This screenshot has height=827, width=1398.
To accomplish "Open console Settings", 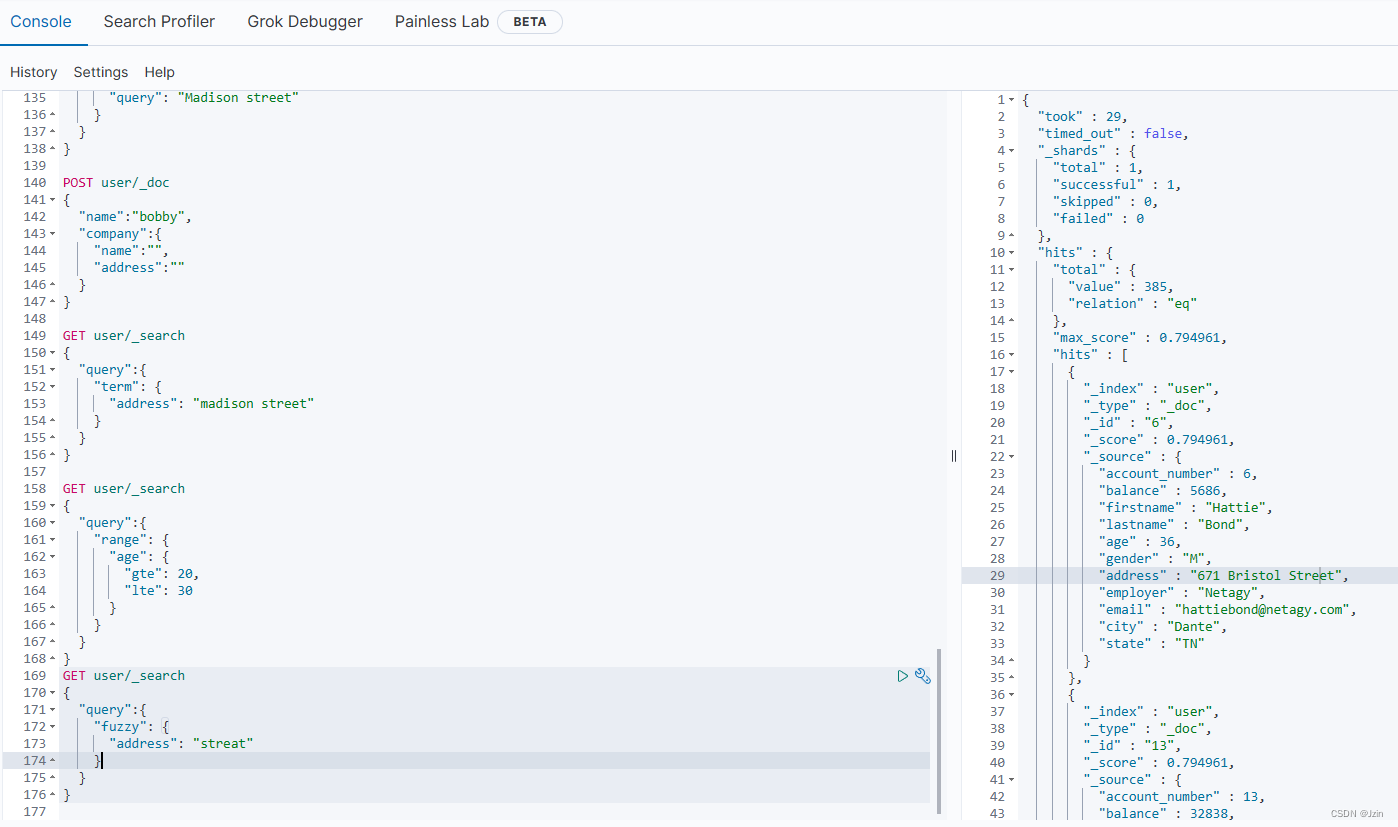I will click(x=101, y=72).
